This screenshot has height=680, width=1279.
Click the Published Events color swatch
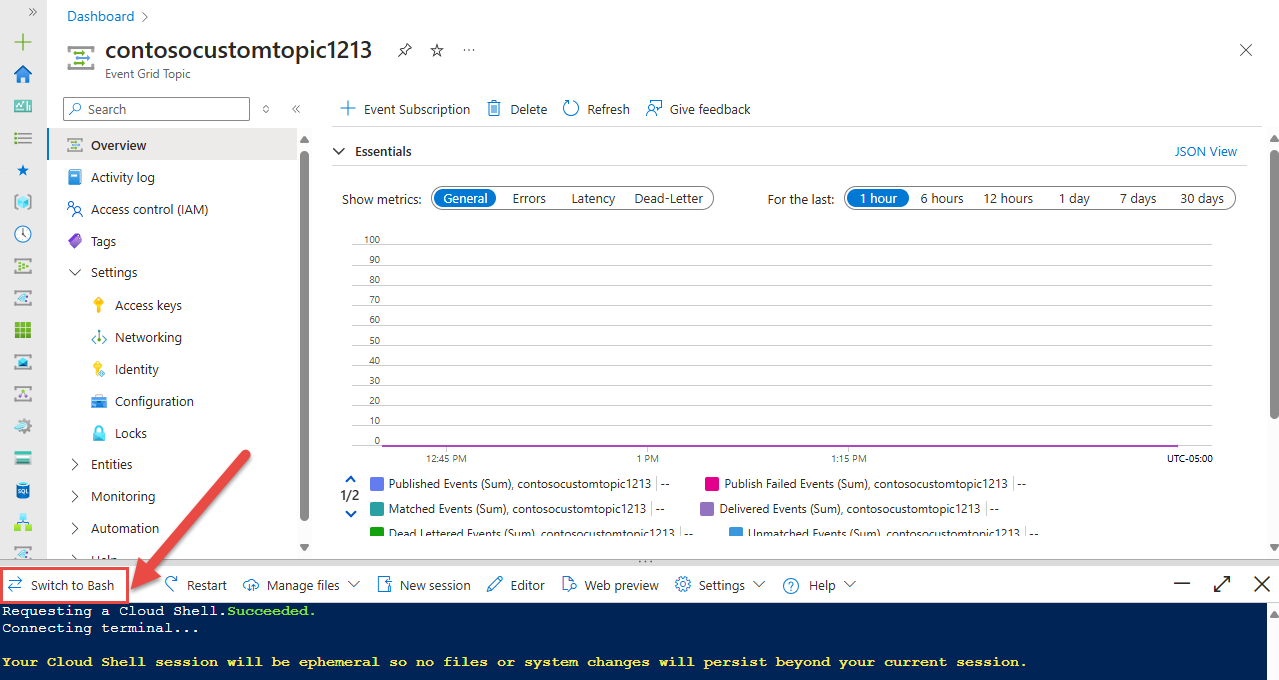[x=377, y=483]
